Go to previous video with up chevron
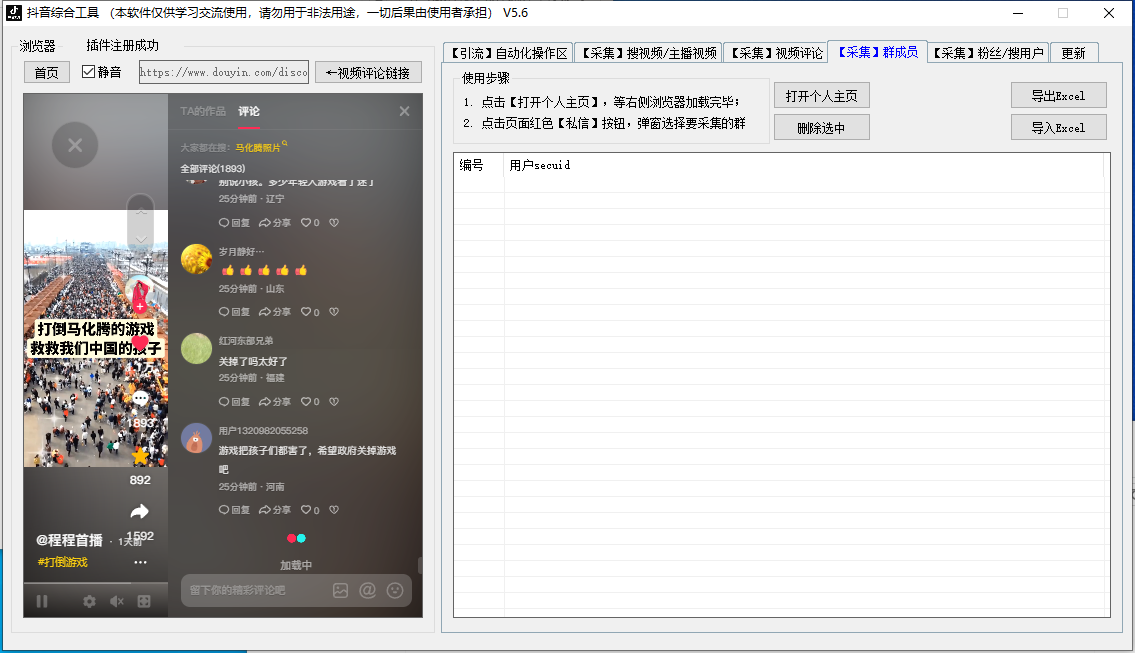Screen dimensions: 1135x653 pyautogui.click(x=140, y=211)
